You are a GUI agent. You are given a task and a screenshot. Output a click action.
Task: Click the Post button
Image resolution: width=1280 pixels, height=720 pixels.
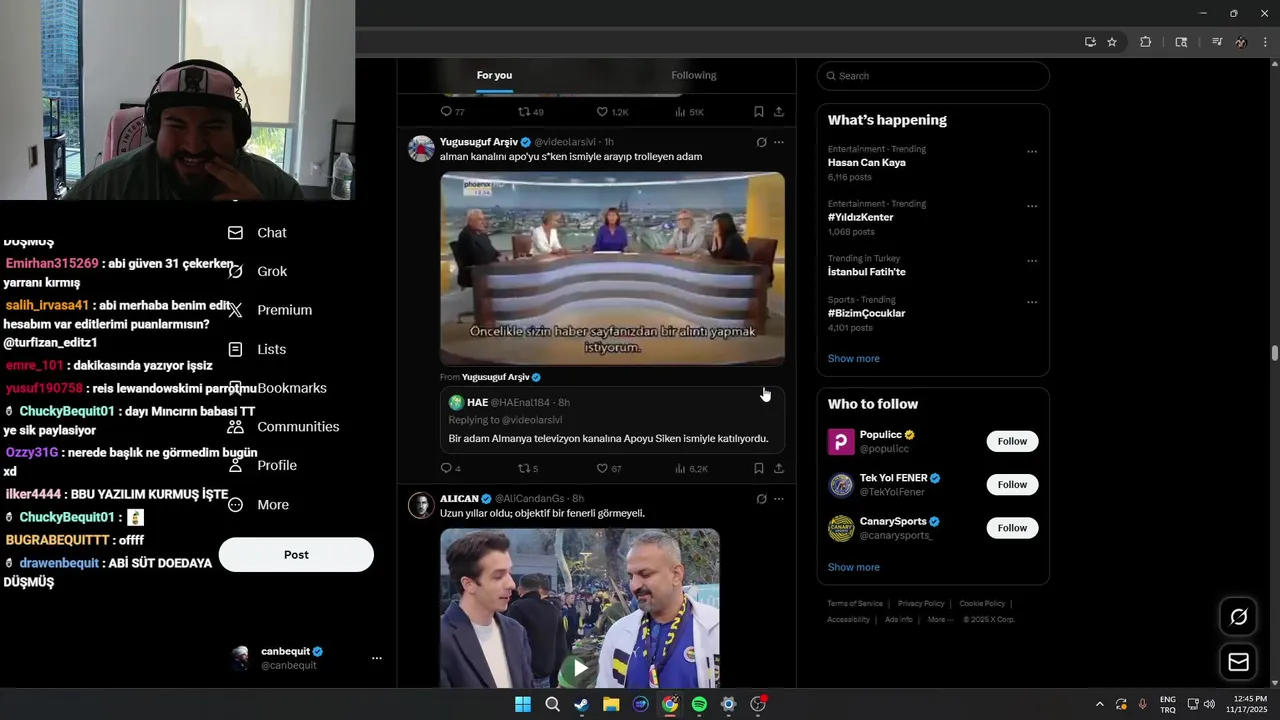coord(296,555)
